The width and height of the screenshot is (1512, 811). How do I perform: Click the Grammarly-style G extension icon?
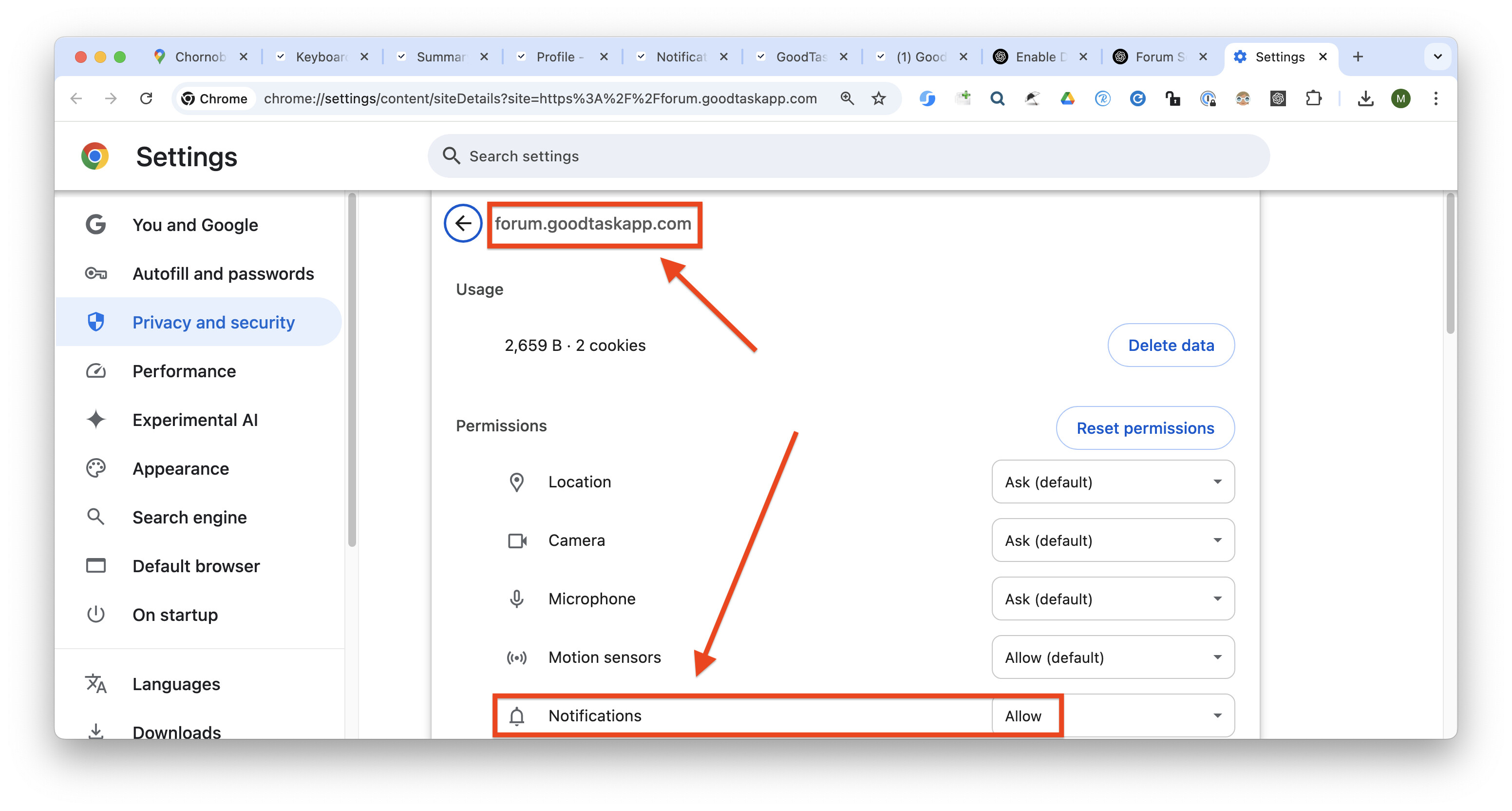click(x=1137, y=98)
